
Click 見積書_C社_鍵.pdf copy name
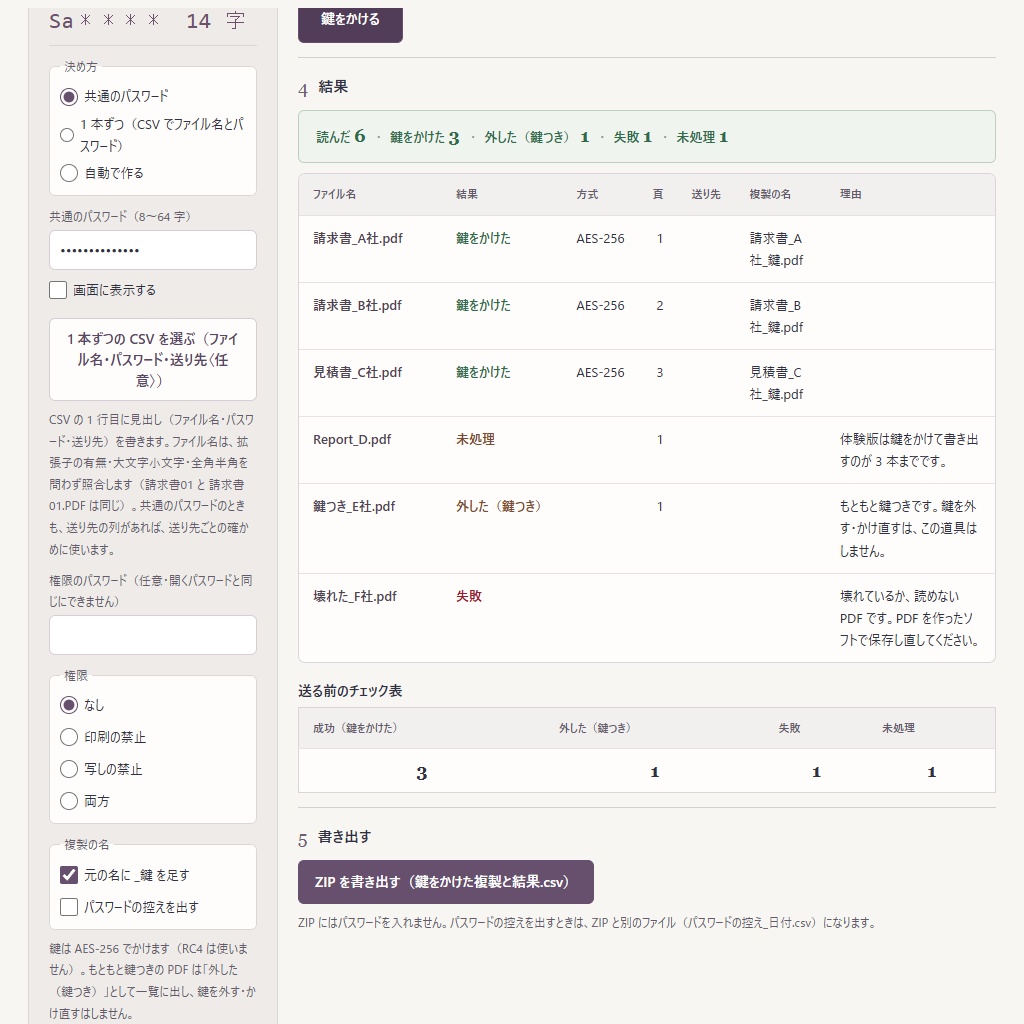tap(776, 383)
